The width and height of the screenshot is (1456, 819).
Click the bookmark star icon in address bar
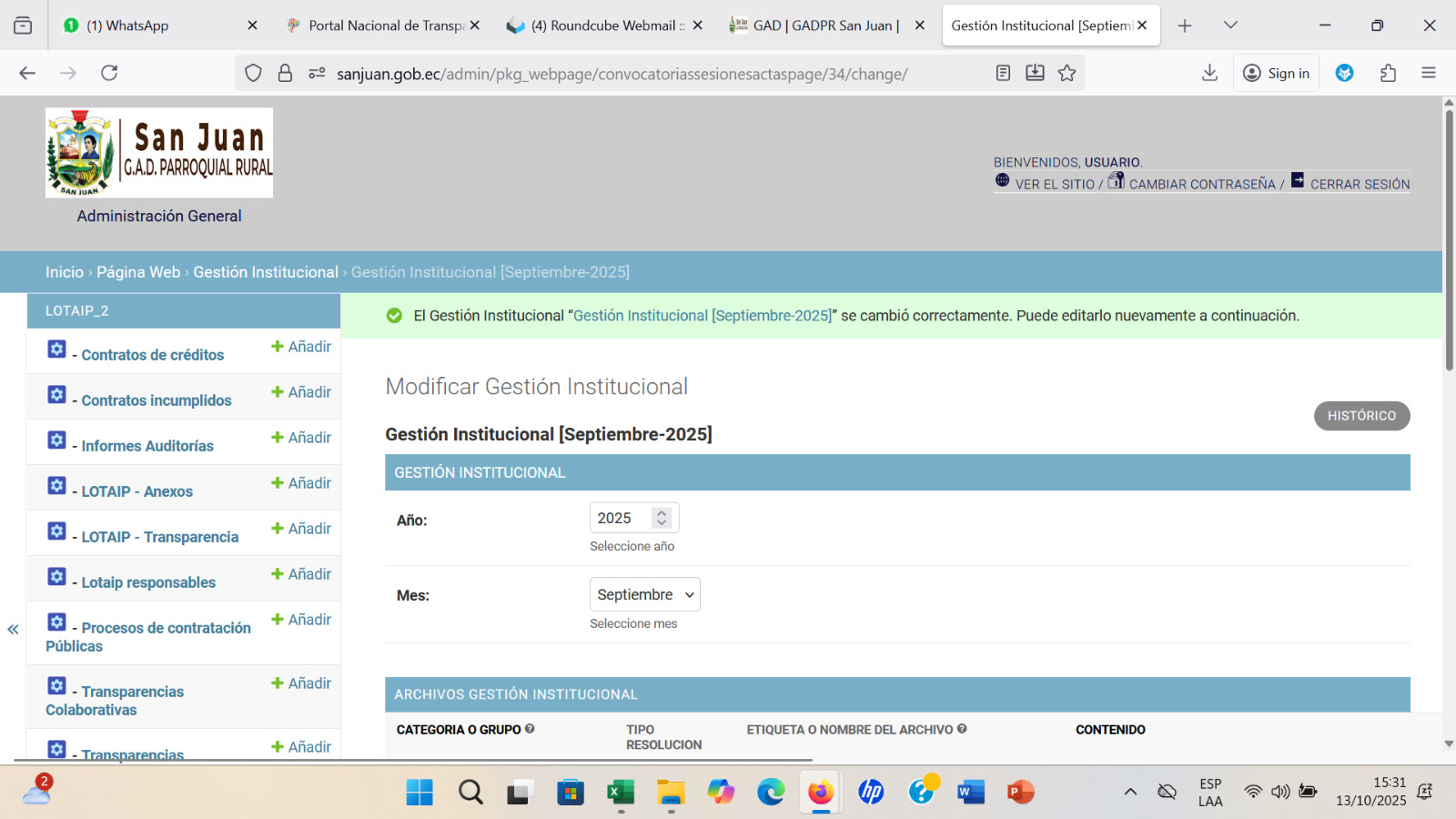[x=1067, y=74]
